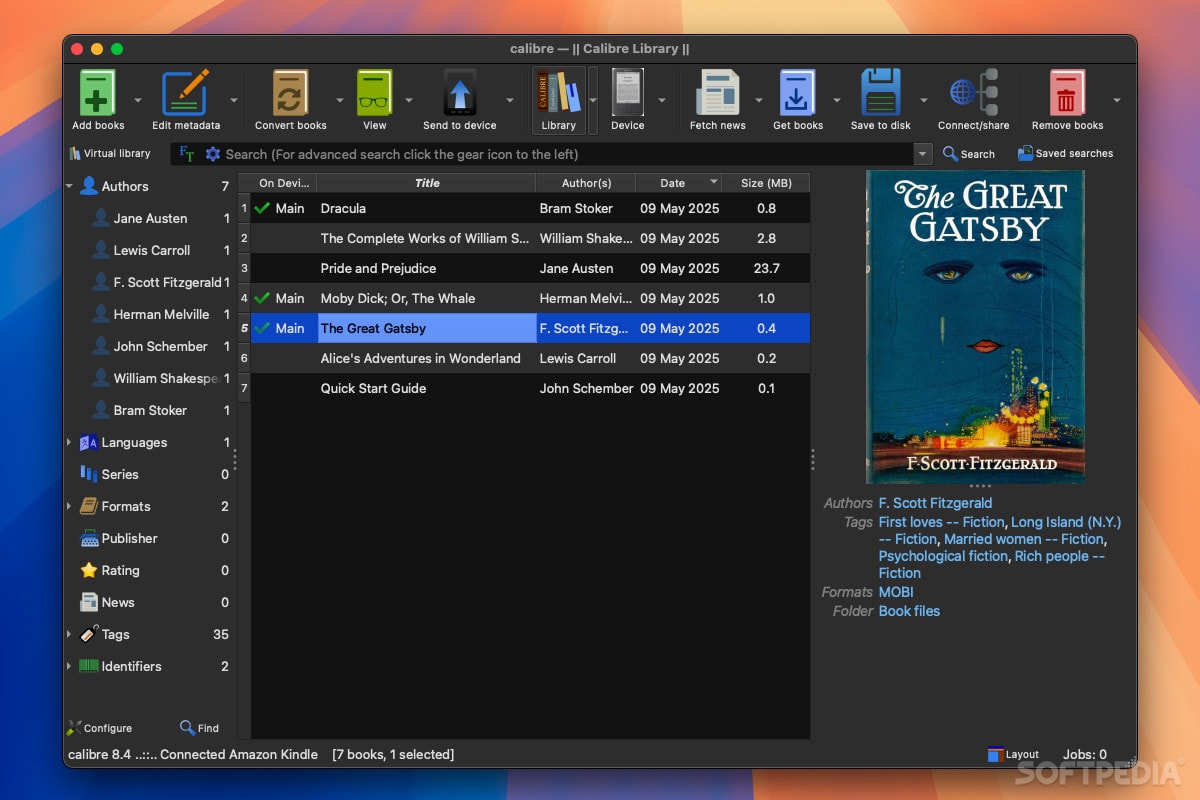Open the MOBI format link
1200x800 pixels.
point(896,592)
